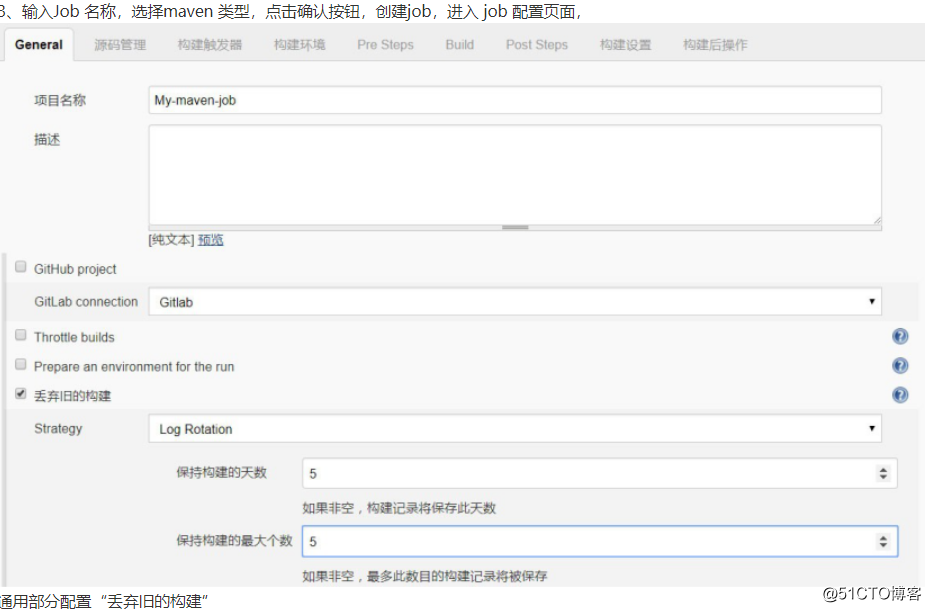
Task: Click the 如果非空，构建记录将保存此天数 hint text
Action: pyautogui.click(x=399, y=508)
